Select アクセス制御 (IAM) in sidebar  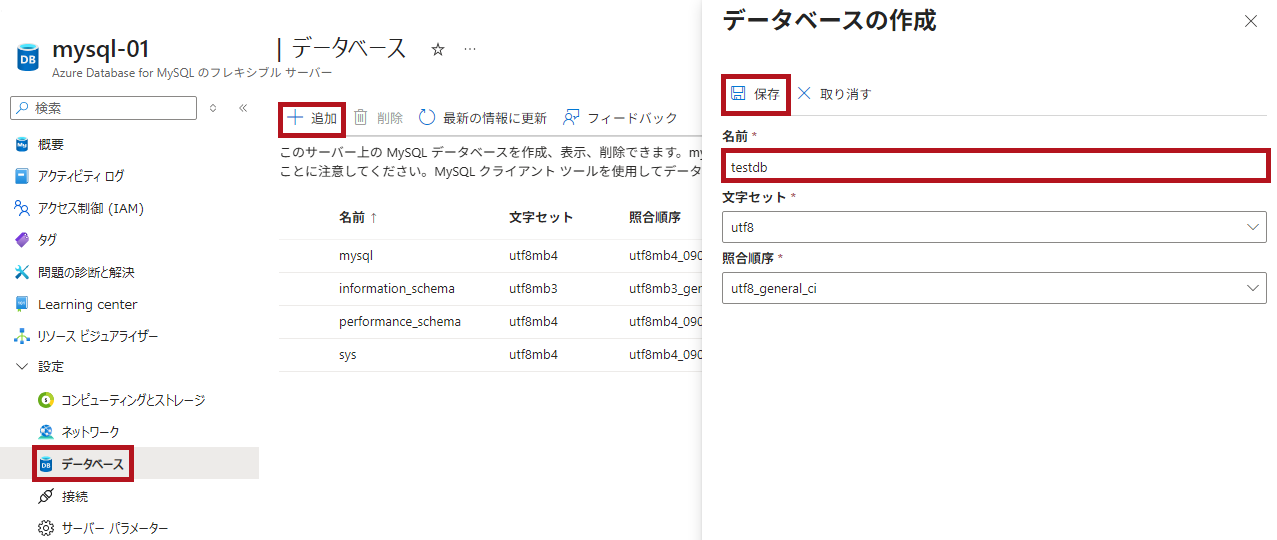(x=90, y=209)
